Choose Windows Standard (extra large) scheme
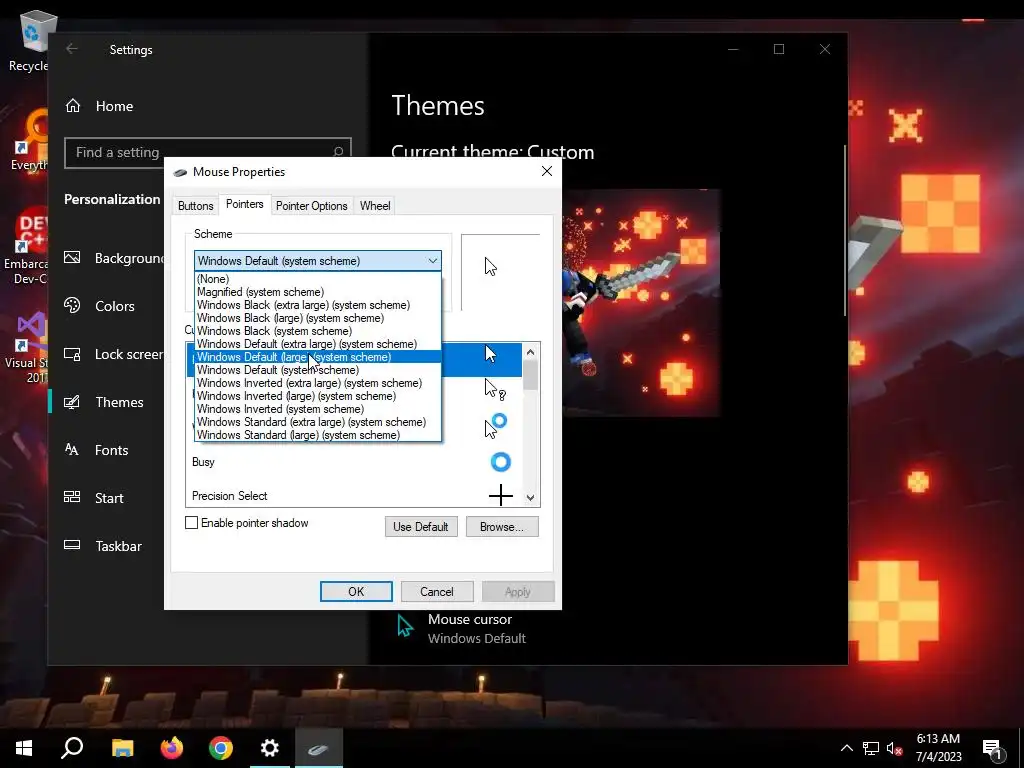 click(318, 423)
